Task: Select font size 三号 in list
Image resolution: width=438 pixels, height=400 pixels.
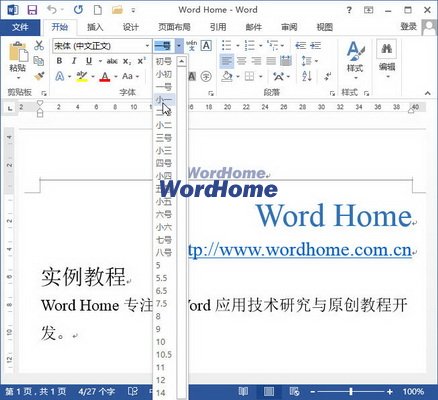Action: 164,138
